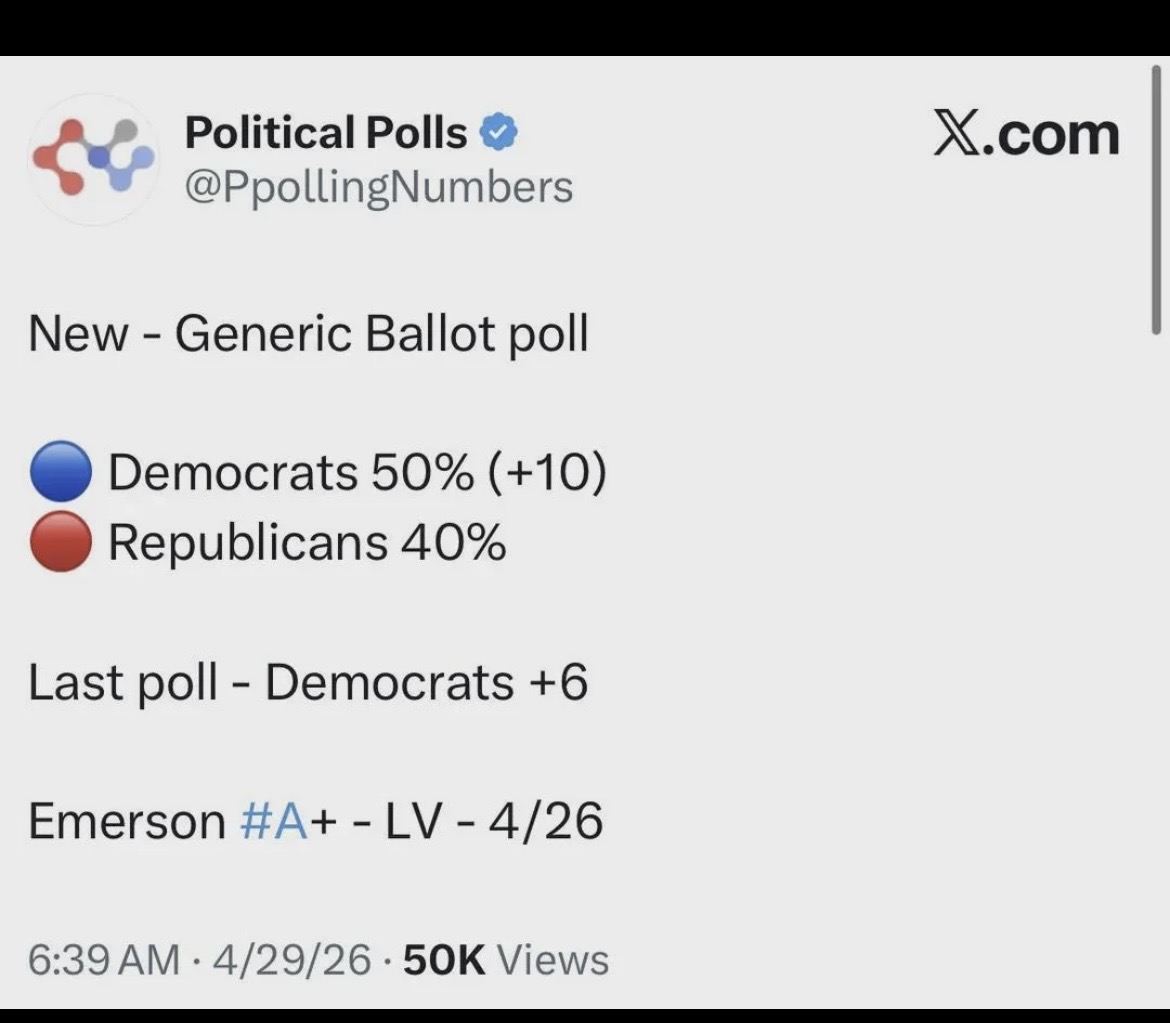Click the "New - Generic Ballot poll" line

(x=308, y=334)
